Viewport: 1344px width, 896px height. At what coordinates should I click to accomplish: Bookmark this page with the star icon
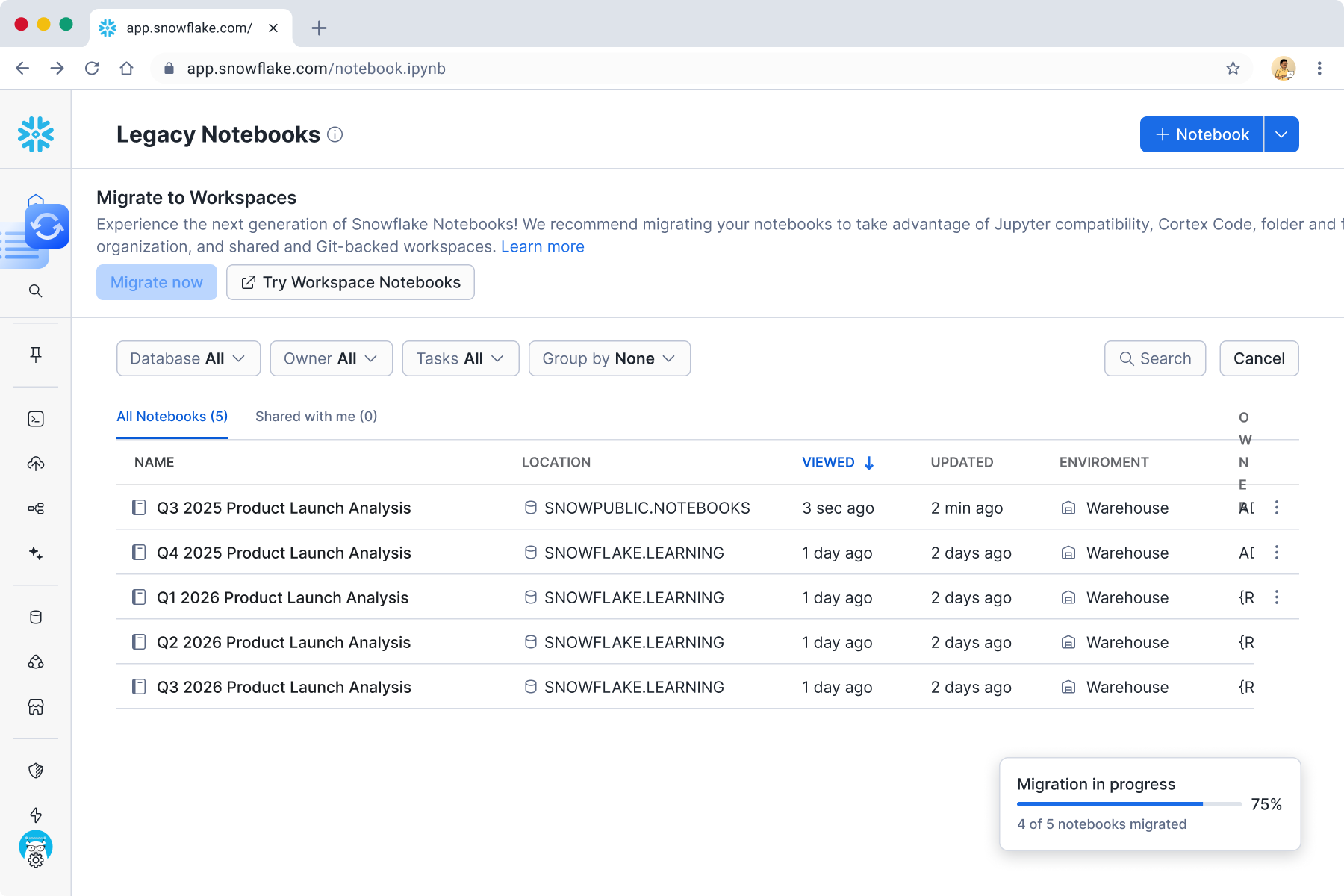(1233, 69)
